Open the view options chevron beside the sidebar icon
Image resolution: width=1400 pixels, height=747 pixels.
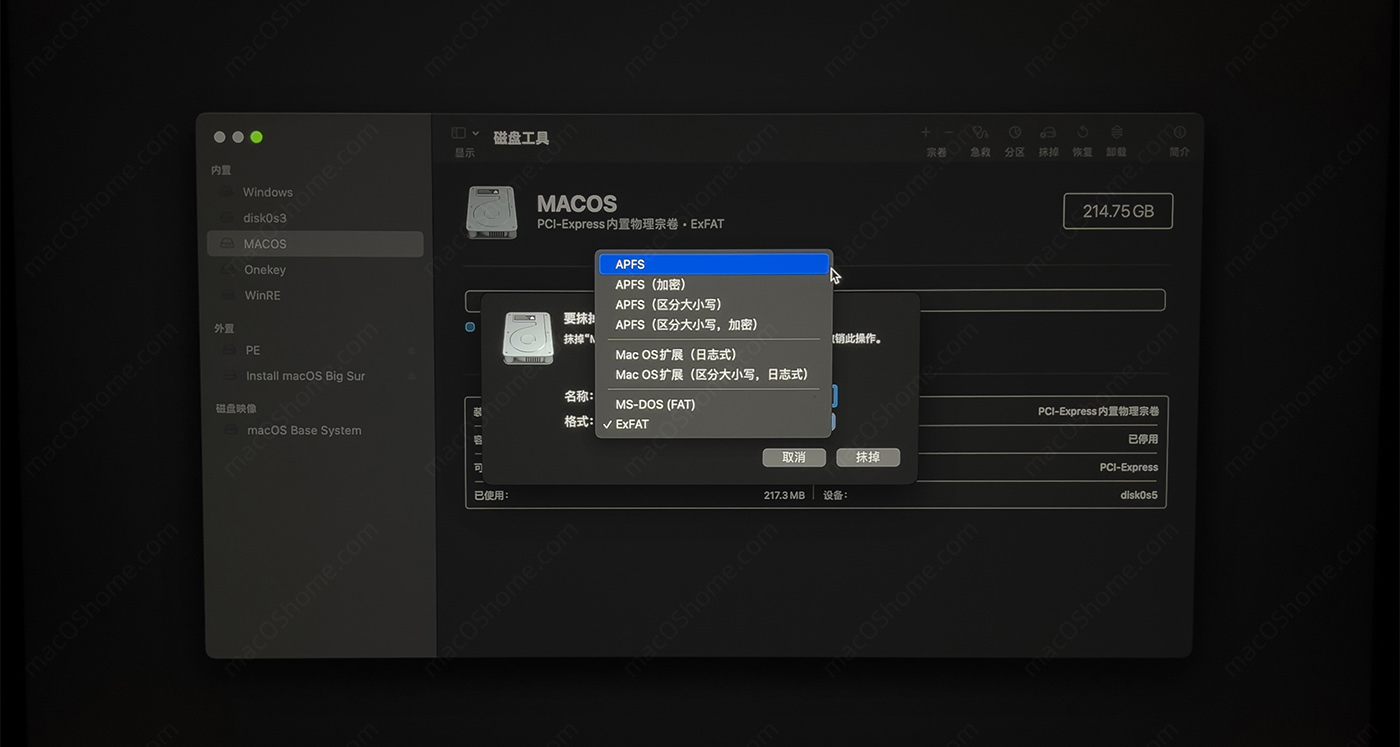[475, 133]
